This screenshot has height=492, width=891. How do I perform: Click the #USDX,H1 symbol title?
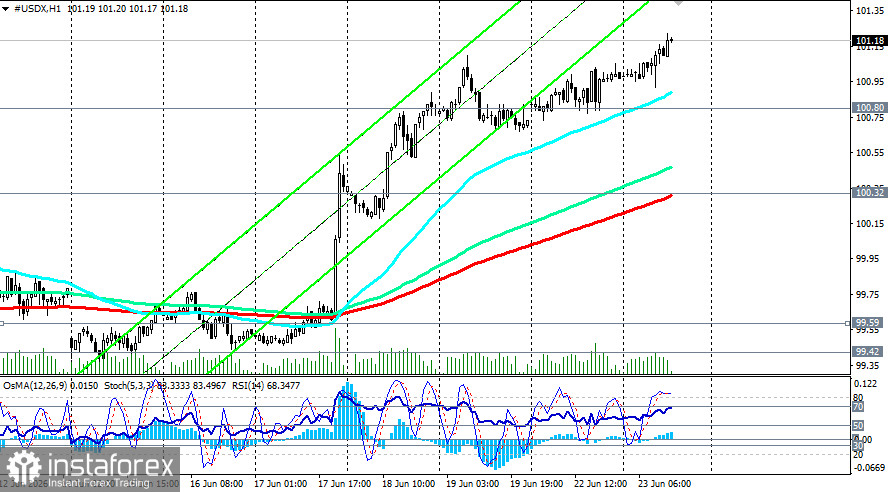tap(37, 9)
